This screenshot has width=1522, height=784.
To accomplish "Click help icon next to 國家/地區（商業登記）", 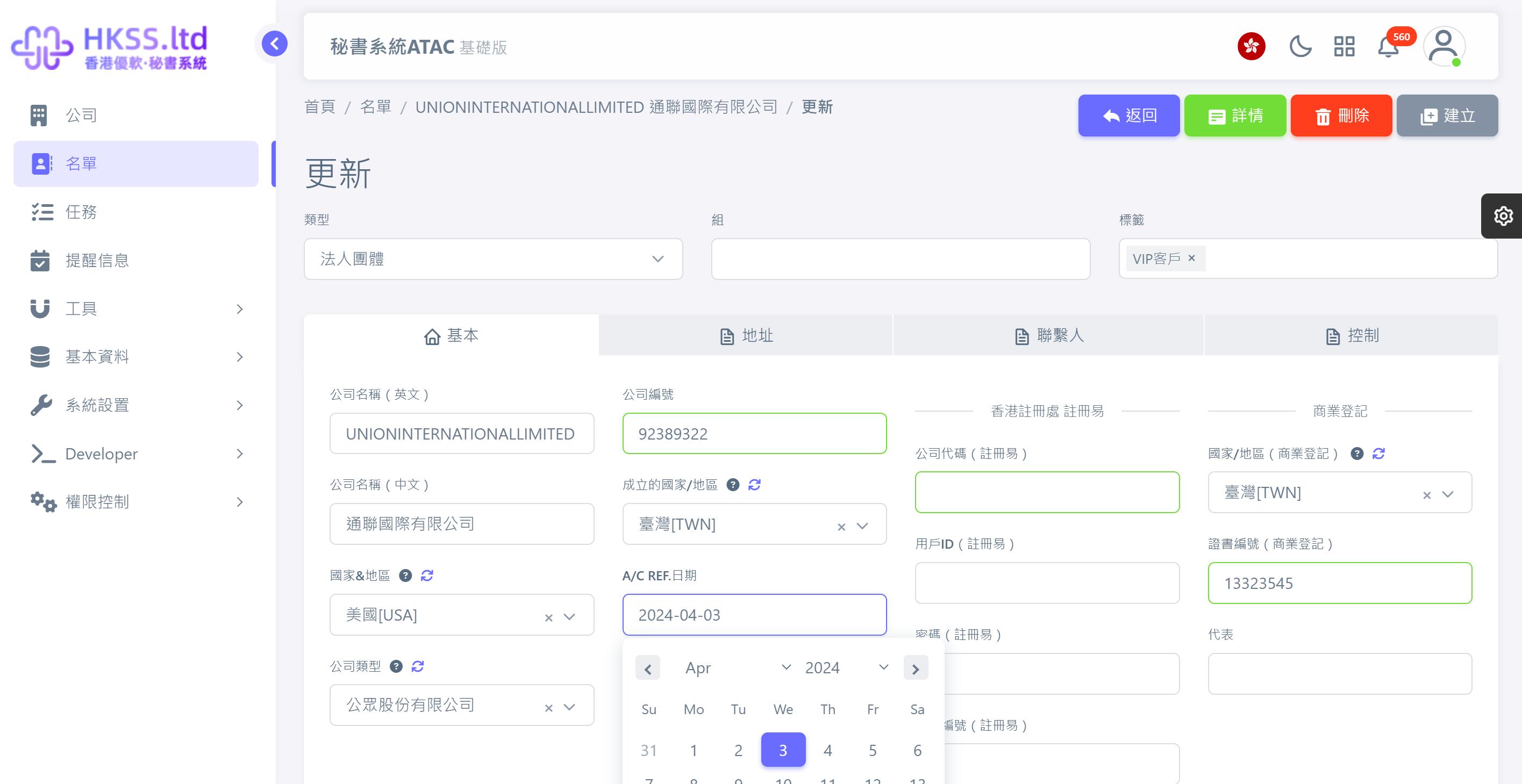I will [x=1357, y=454].
